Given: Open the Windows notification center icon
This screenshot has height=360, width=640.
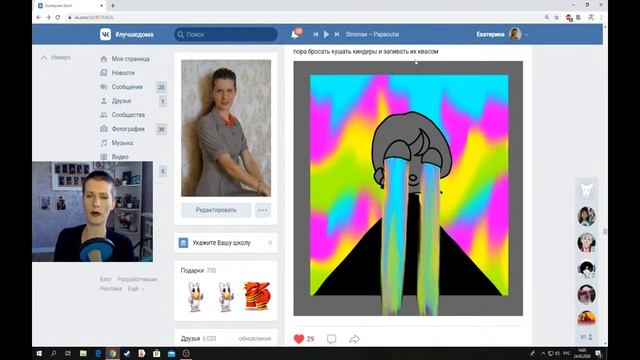Looking at the screenshot, I should (x=598, y=353).
